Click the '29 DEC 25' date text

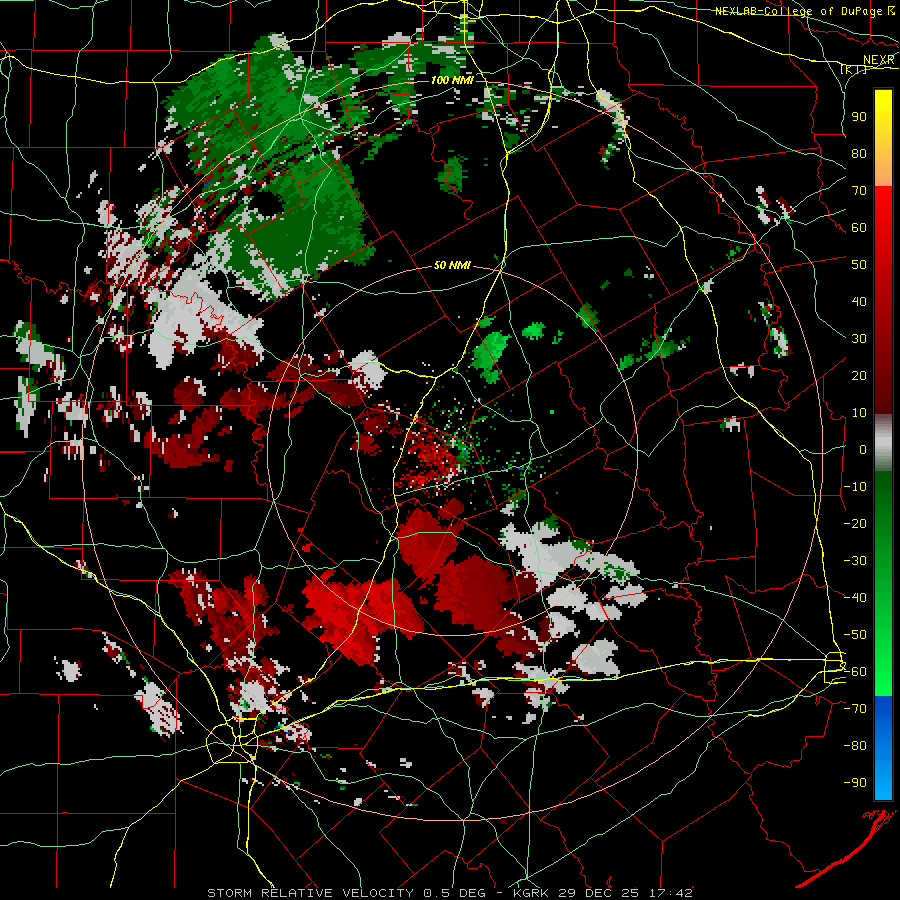coord(598,893)
